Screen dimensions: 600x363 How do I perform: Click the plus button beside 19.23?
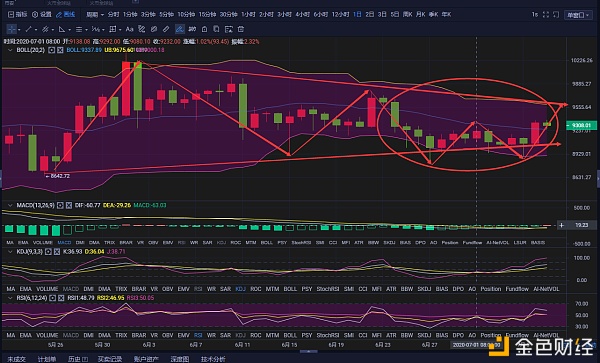point(561,225)
